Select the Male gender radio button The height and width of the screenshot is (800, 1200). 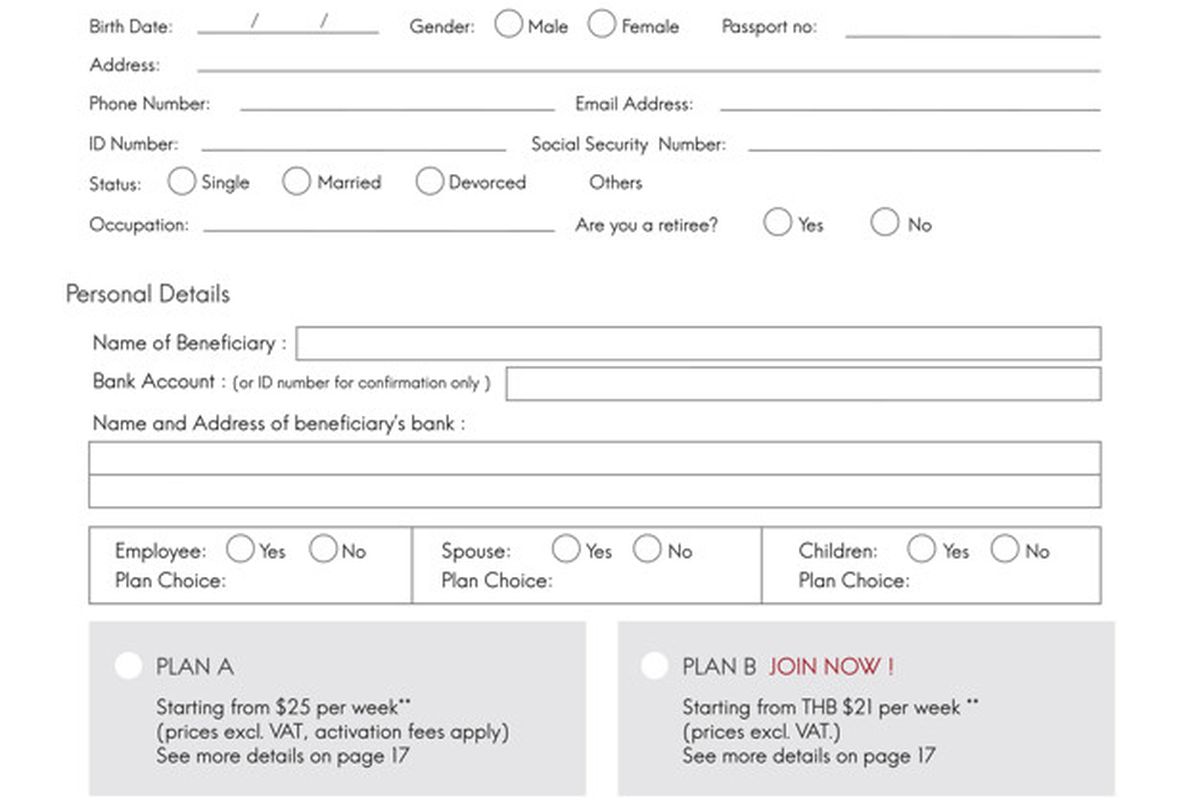(509, 25)
